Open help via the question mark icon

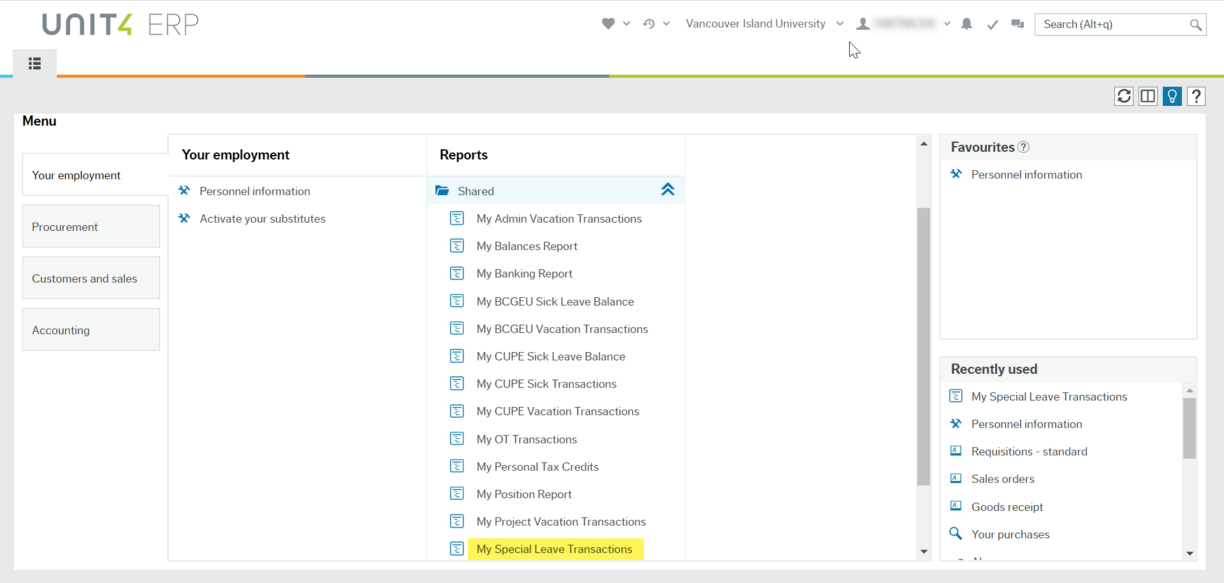(1196, 96)
